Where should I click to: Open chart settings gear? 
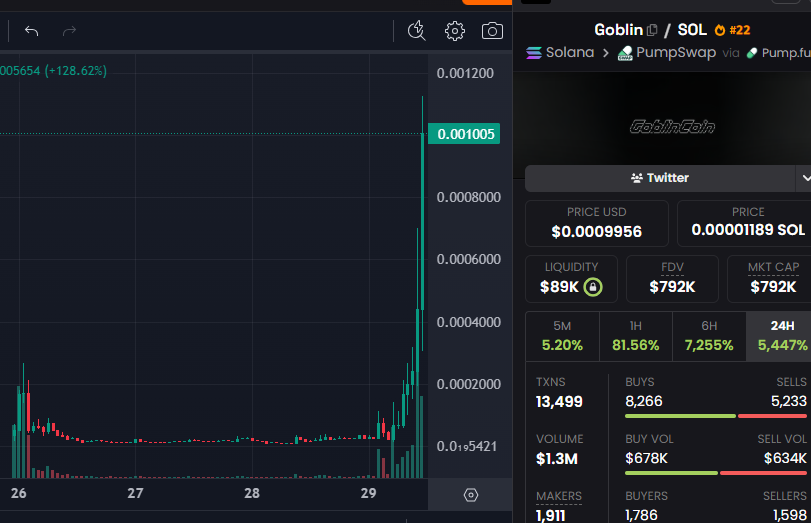455,31
